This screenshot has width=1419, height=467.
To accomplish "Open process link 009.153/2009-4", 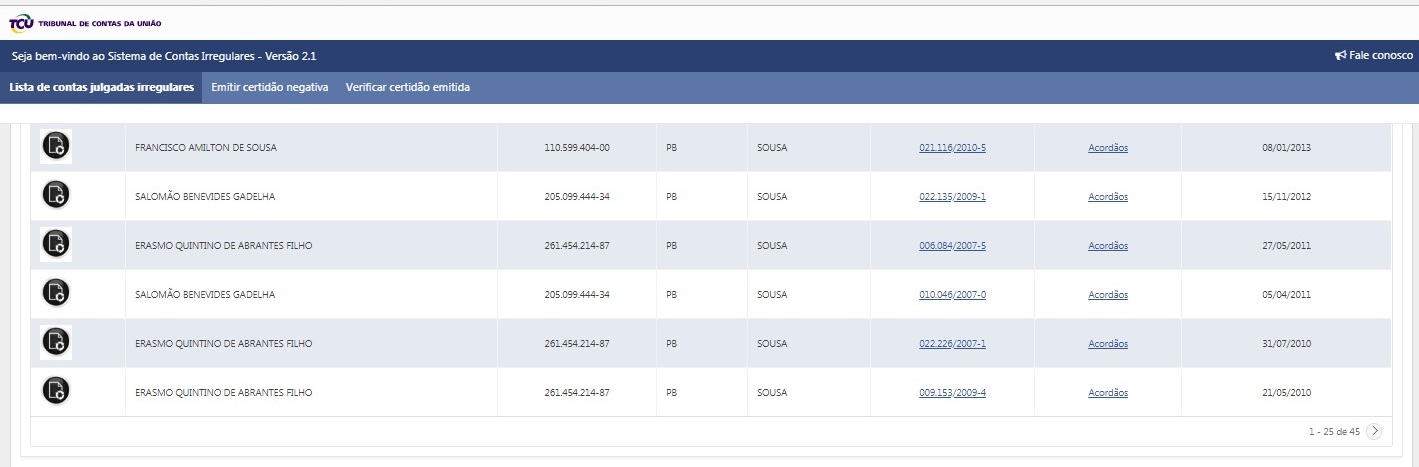I will click(952, 393).
